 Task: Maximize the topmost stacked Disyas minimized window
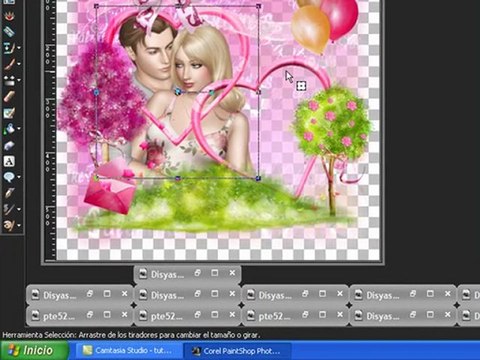click(x=215, y=273)
